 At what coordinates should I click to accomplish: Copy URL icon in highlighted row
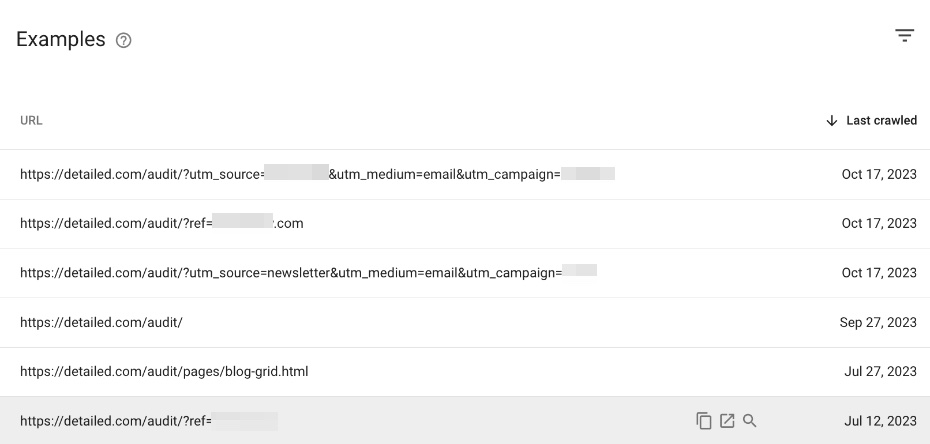coord(703,421)
